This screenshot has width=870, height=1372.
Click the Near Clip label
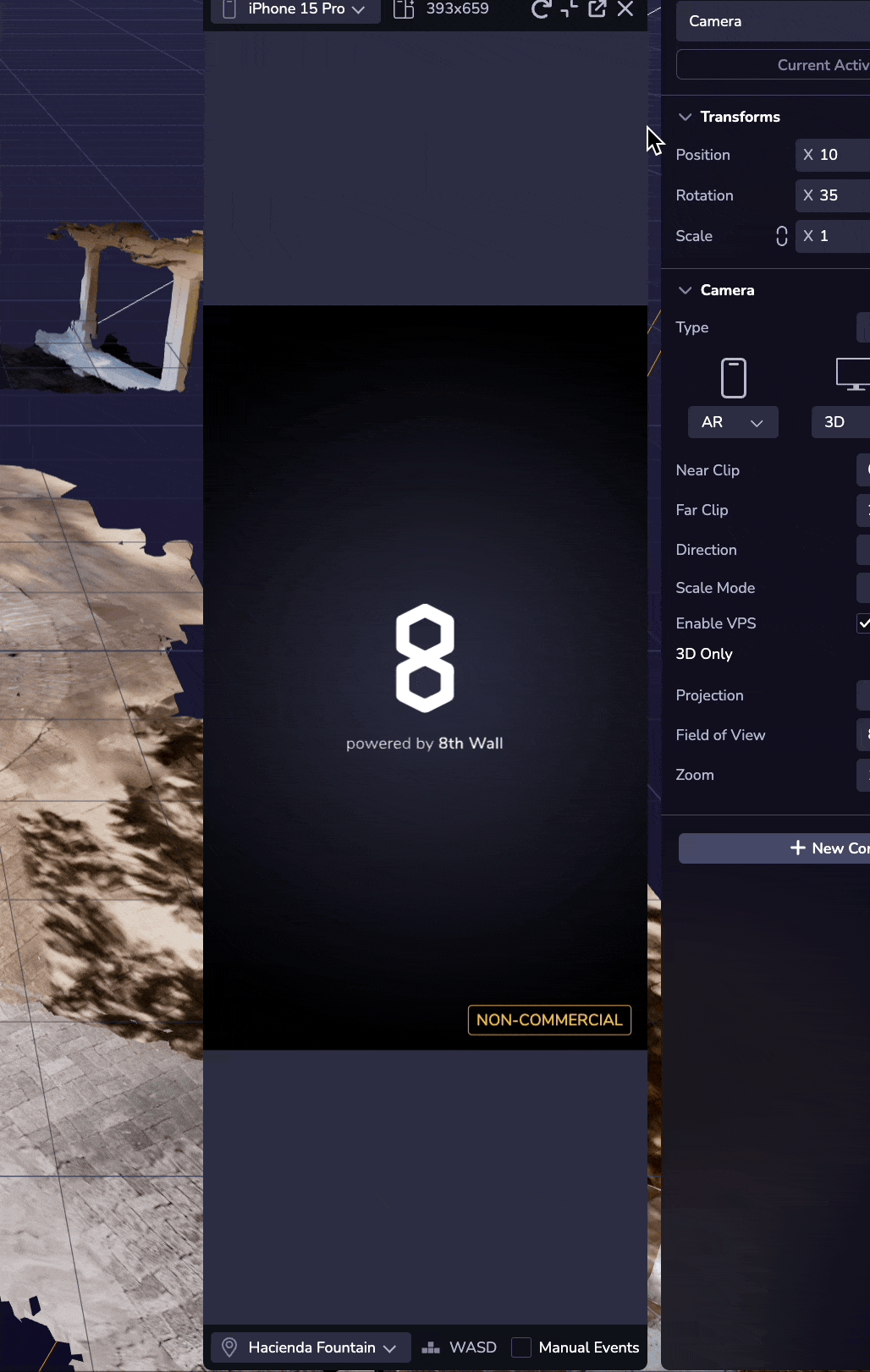[708, 470]
